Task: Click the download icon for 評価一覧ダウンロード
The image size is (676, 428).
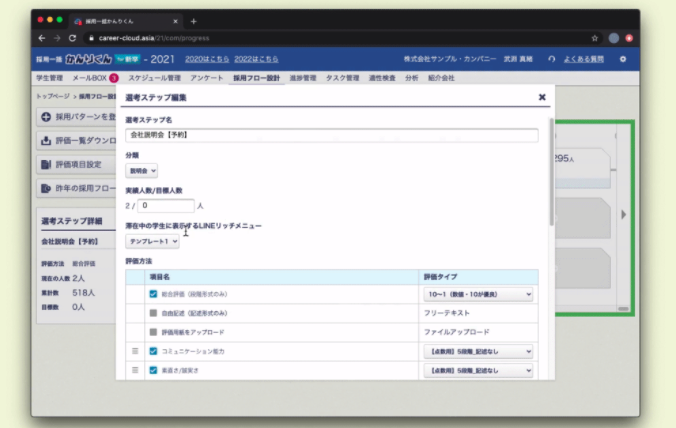Action: tap(46, 140)
